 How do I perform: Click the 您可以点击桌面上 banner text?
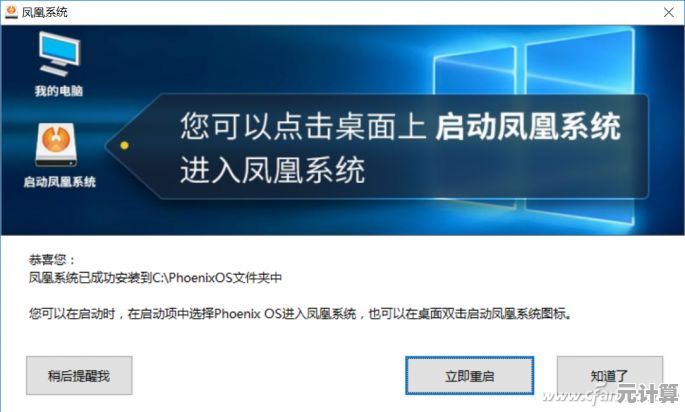303,126
